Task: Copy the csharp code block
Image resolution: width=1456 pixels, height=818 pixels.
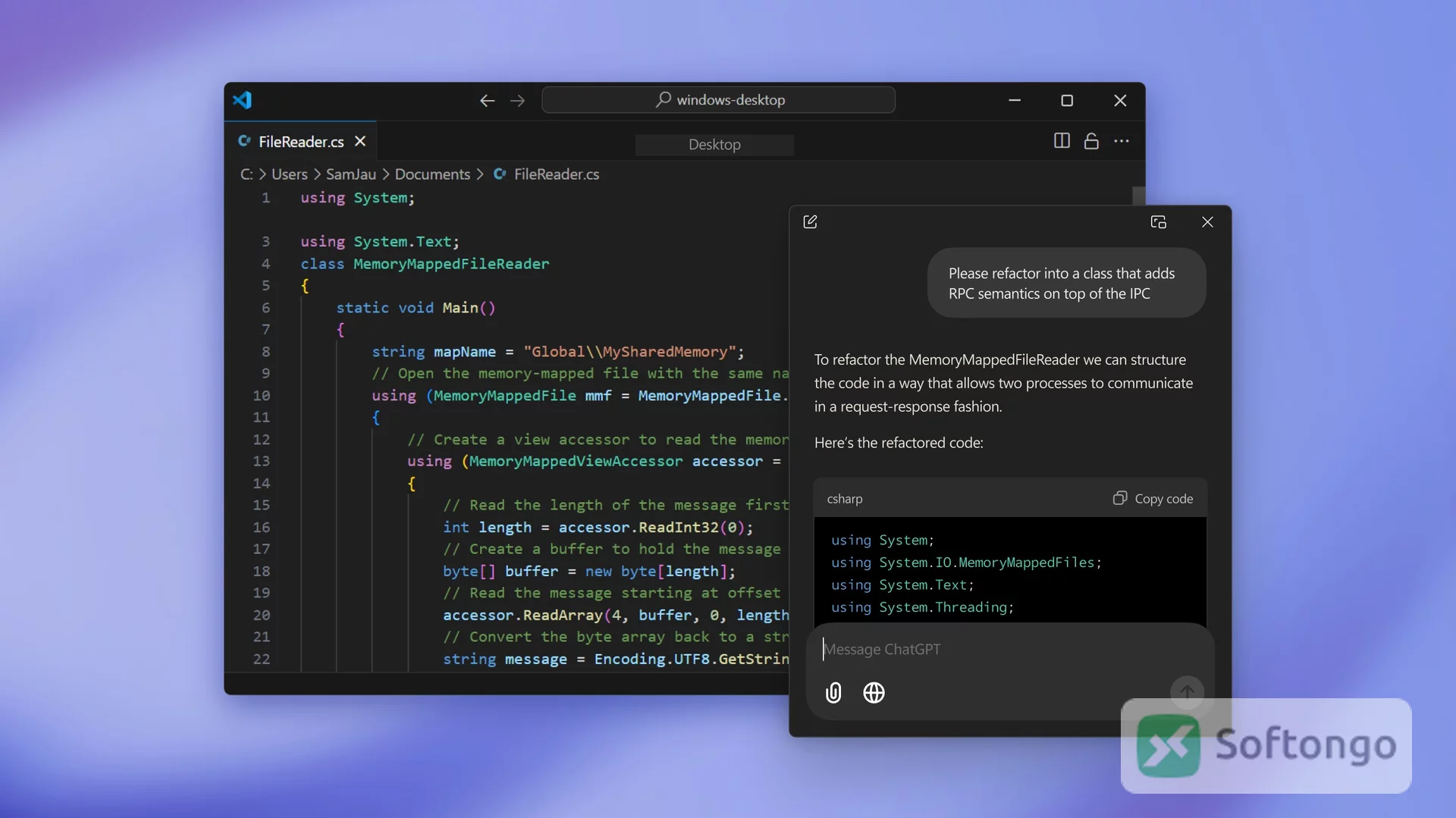Action: tap(1153, 499)
